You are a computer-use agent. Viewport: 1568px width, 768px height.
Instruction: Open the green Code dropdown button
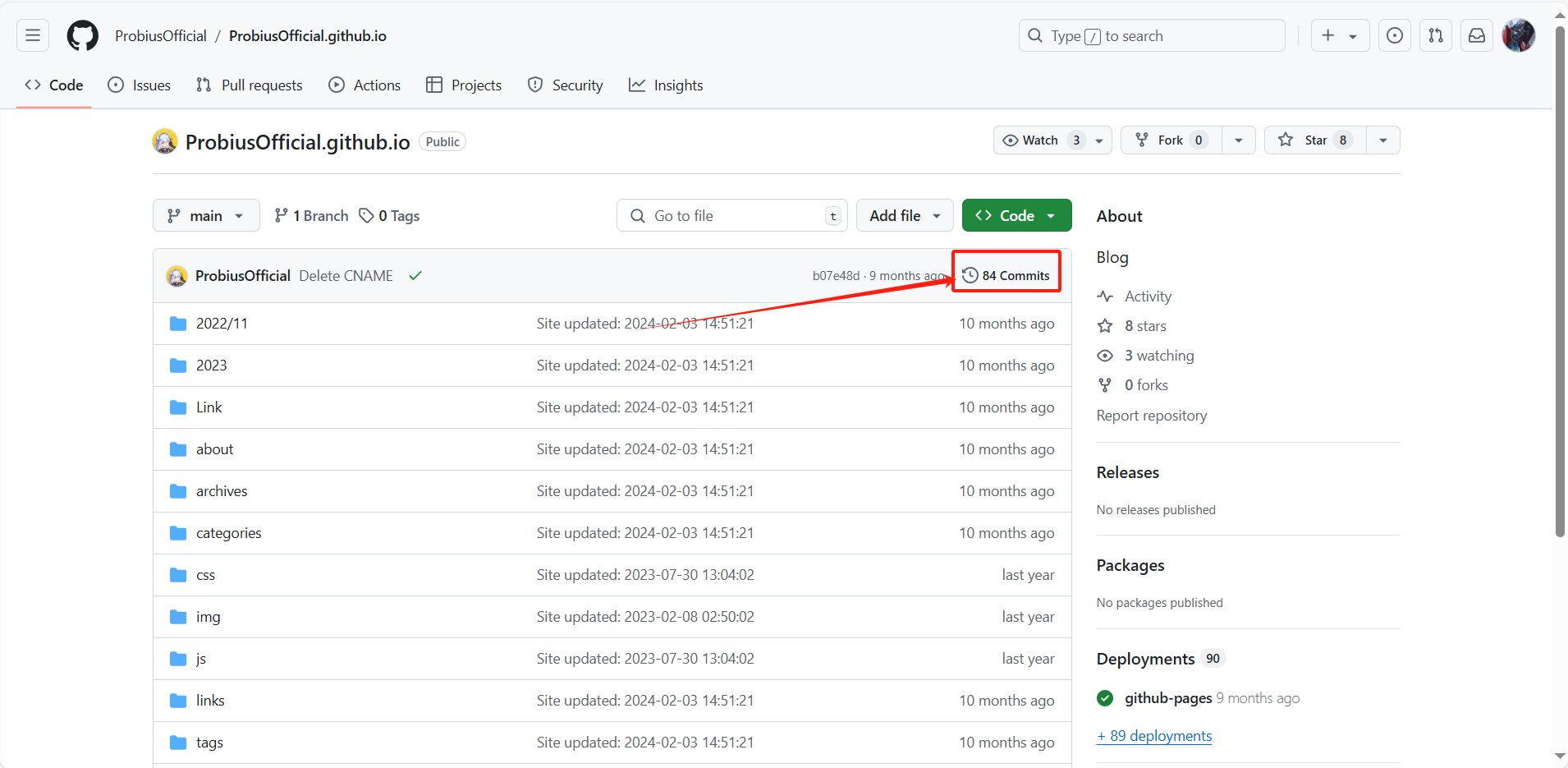[1016, 215]
